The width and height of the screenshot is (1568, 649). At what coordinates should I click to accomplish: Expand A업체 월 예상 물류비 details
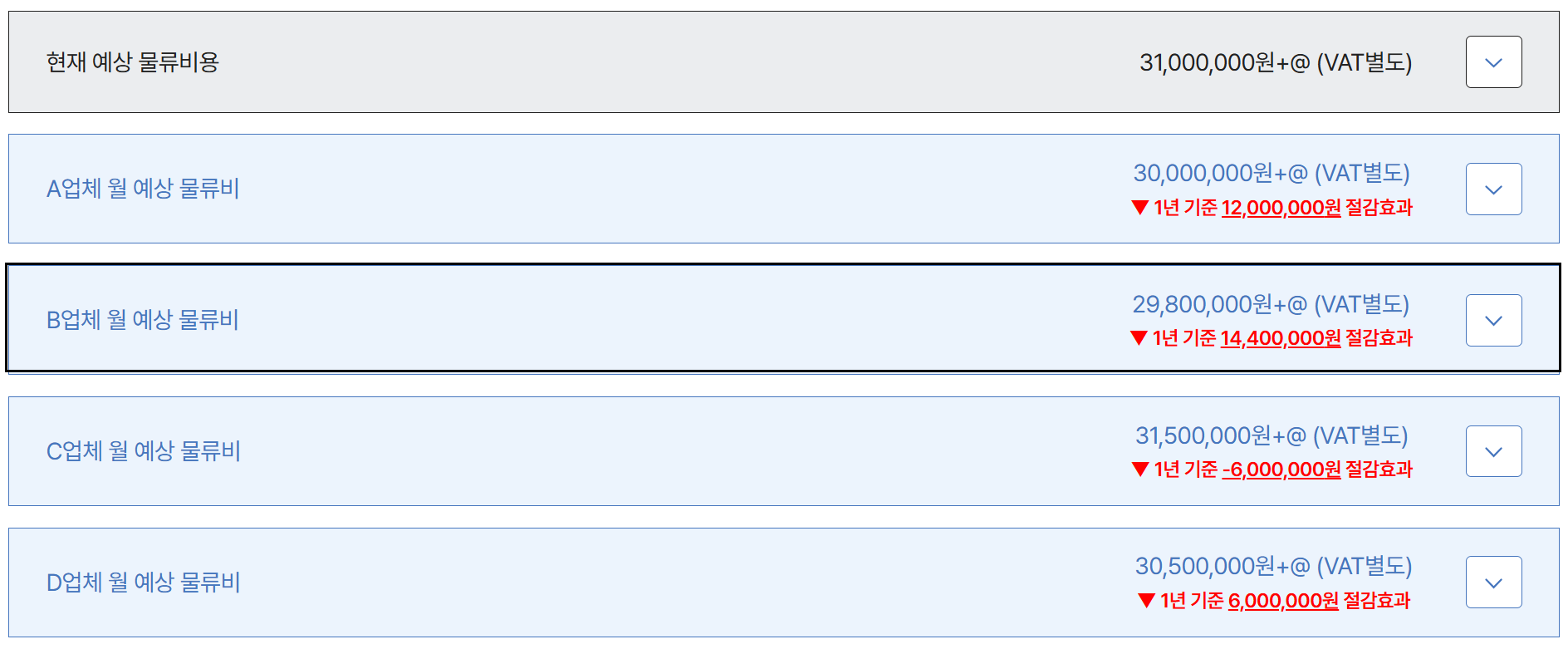coord(1493,189)
